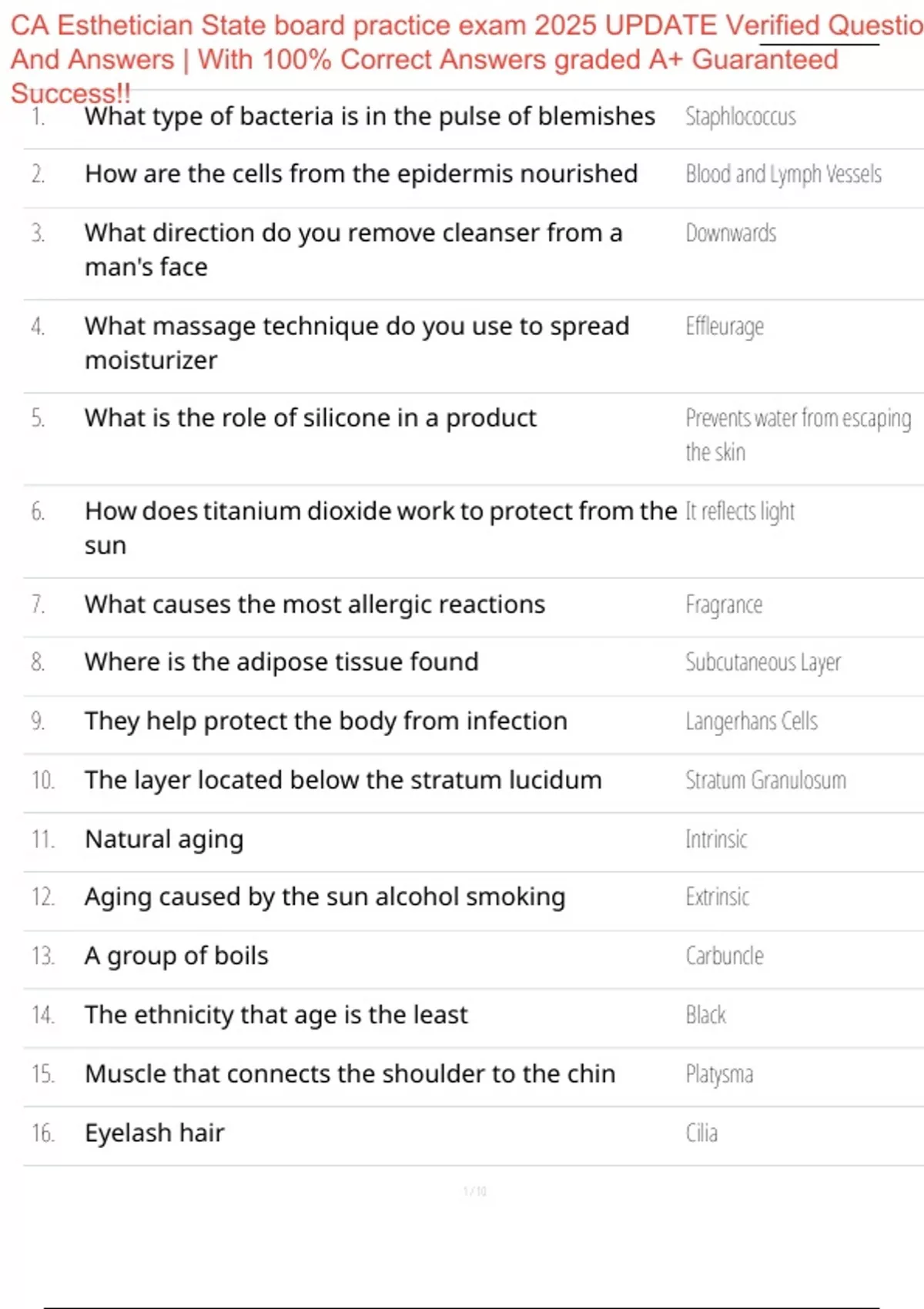Click the answer "Staphlococcus"
924x1309 pixels.
point(740,116)
